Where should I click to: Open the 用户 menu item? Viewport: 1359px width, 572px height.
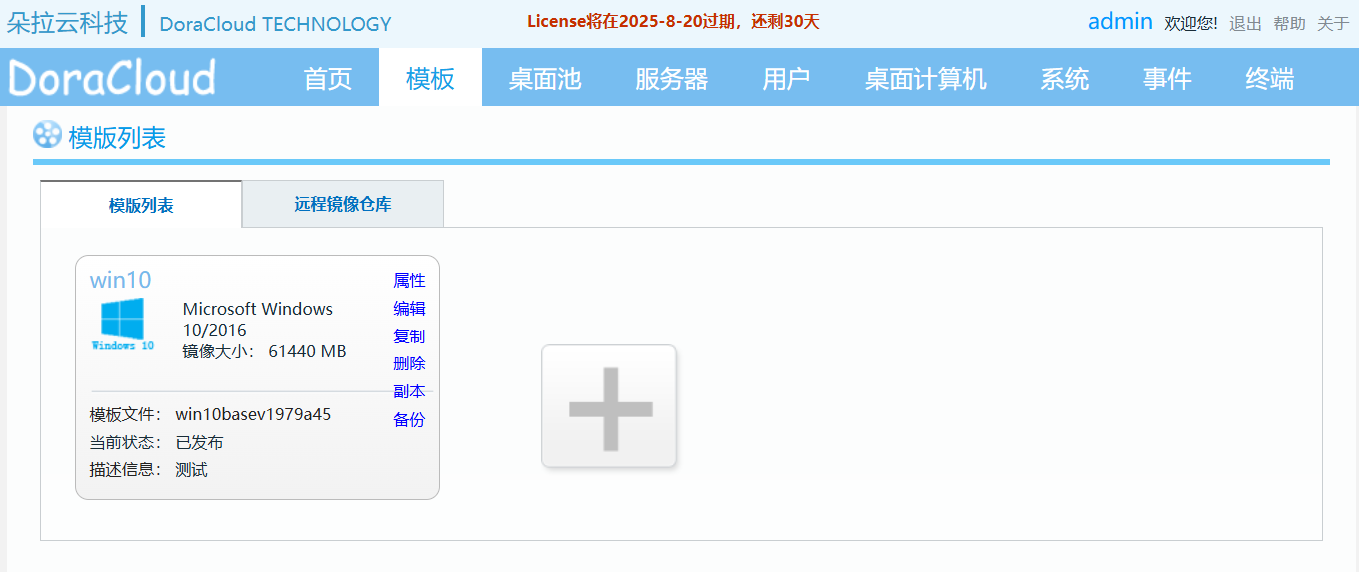tap(786, 78)
